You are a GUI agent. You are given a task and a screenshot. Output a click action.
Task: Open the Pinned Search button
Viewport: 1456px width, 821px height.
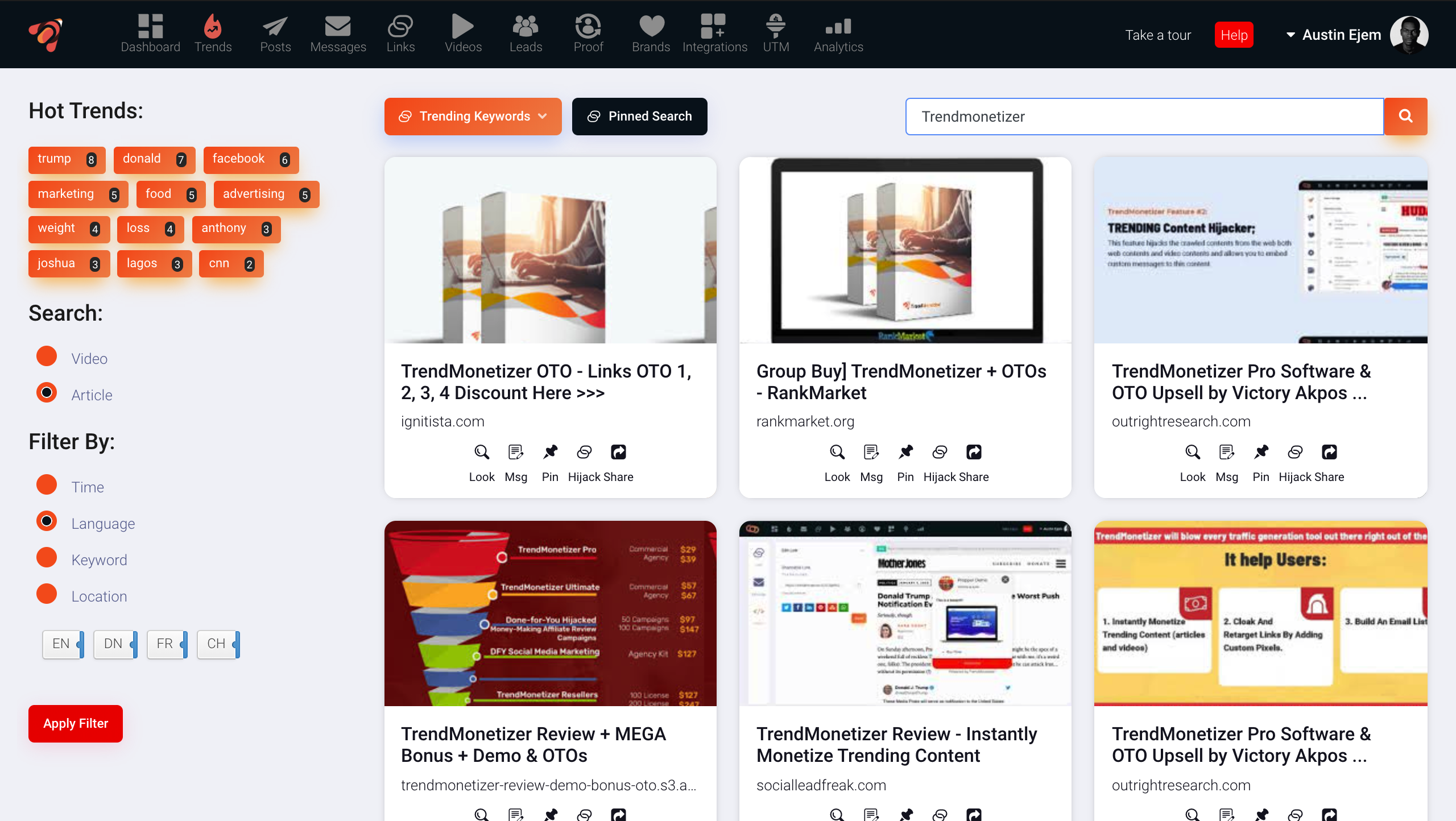[639, 117]
